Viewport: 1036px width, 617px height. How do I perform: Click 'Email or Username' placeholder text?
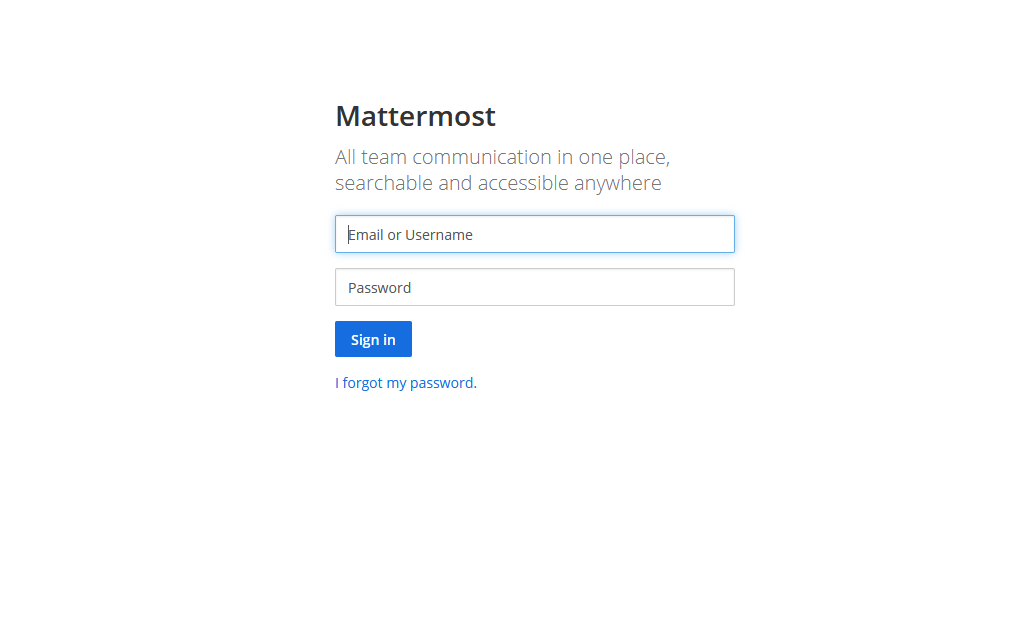[x=410, y=234]
